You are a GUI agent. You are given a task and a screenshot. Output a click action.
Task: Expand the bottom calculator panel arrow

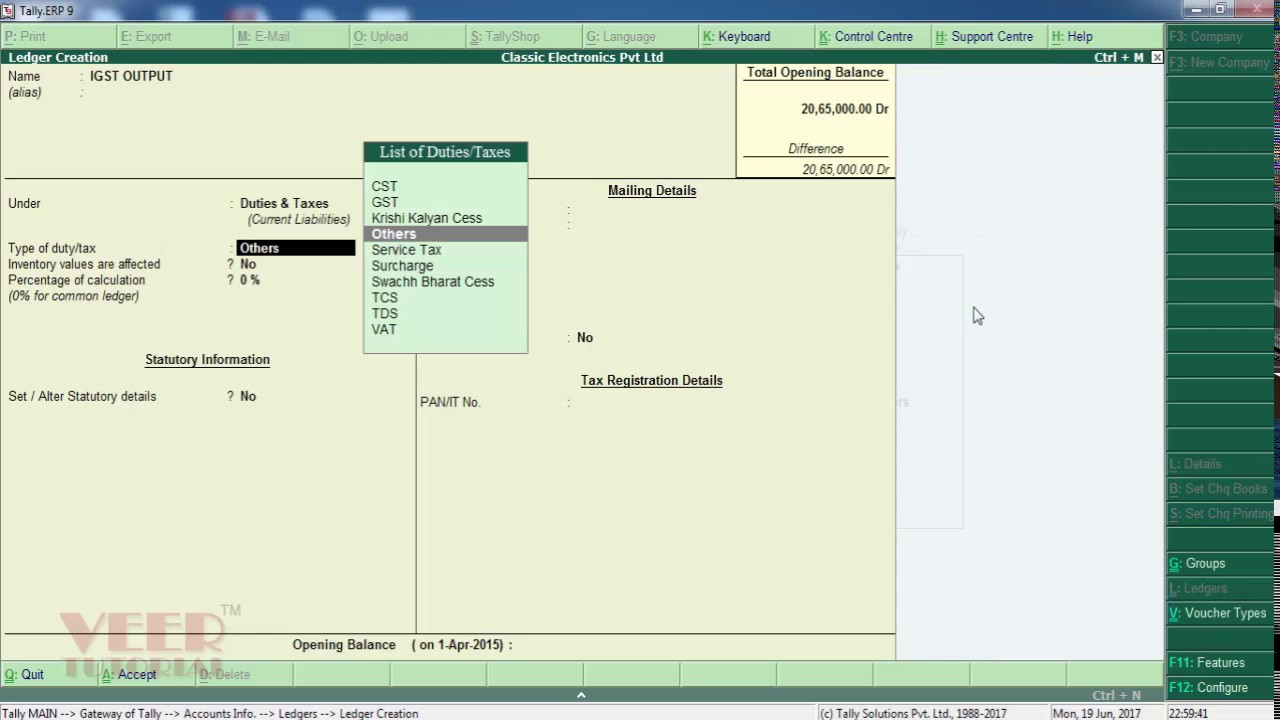coord(581,695)
